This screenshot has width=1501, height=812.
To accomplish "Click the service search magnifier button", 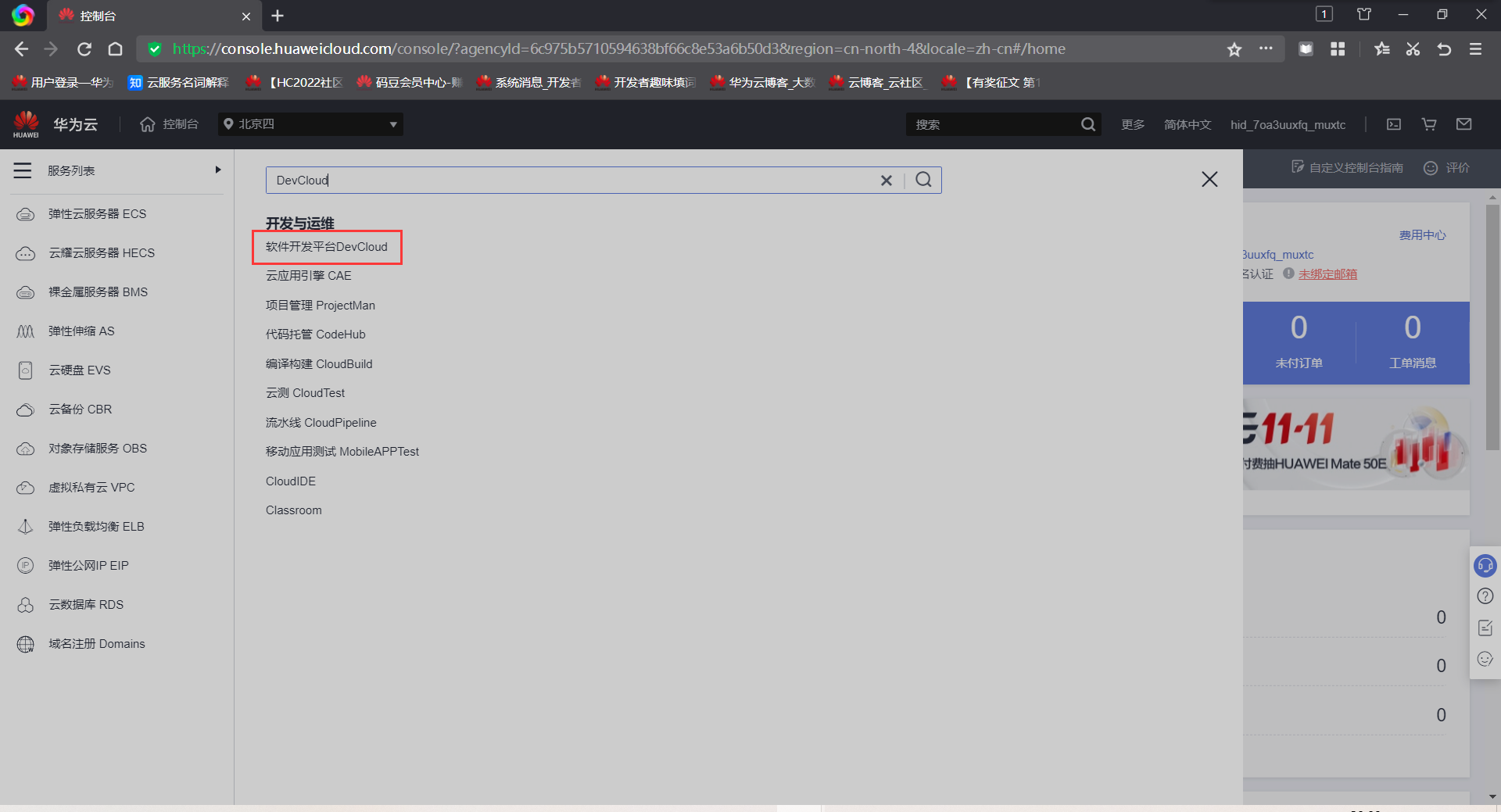I will click(x=923, y=180).
